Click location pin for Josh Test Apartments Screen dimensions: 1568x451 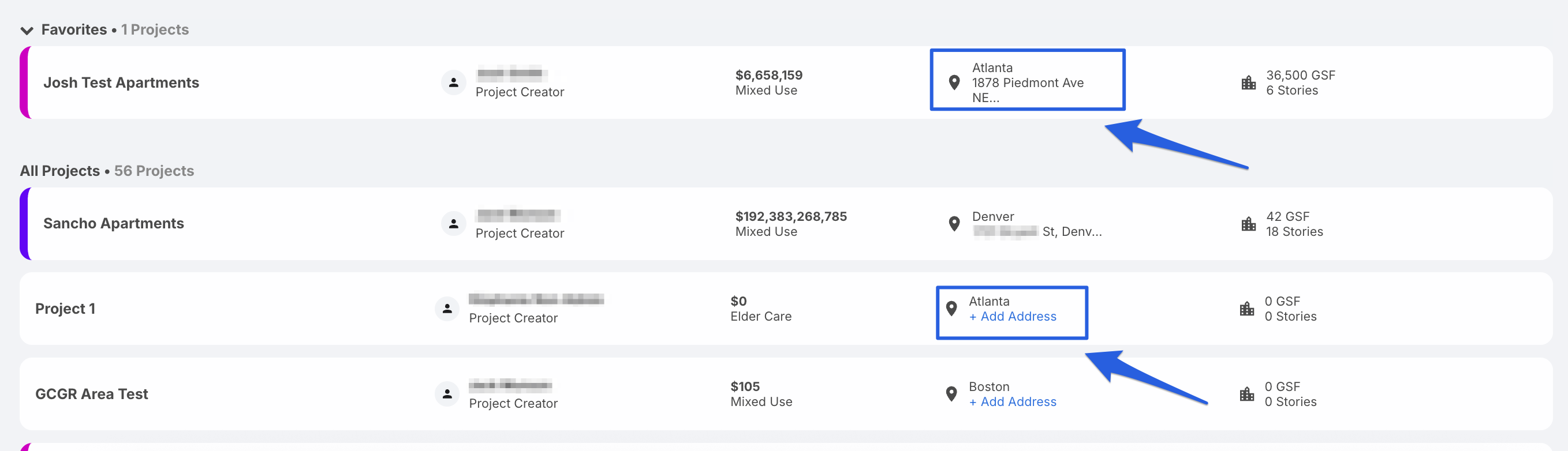point(954,82)
